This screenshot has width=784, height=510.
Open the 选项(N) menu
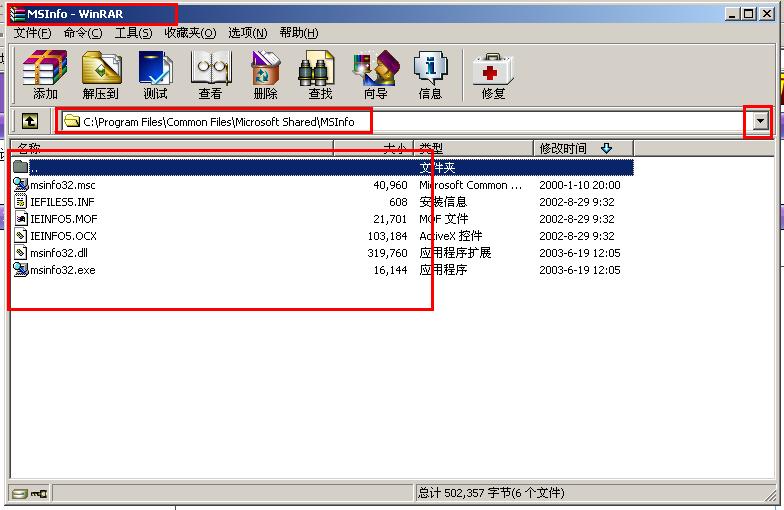click(248, 33)
